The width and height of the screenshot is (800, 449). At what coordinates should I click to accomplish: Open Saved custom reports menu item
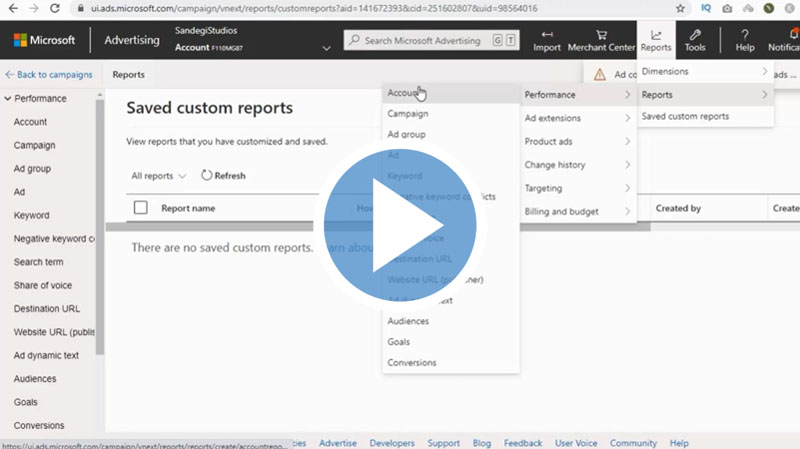pyautogui.click(x=705, y=116)
